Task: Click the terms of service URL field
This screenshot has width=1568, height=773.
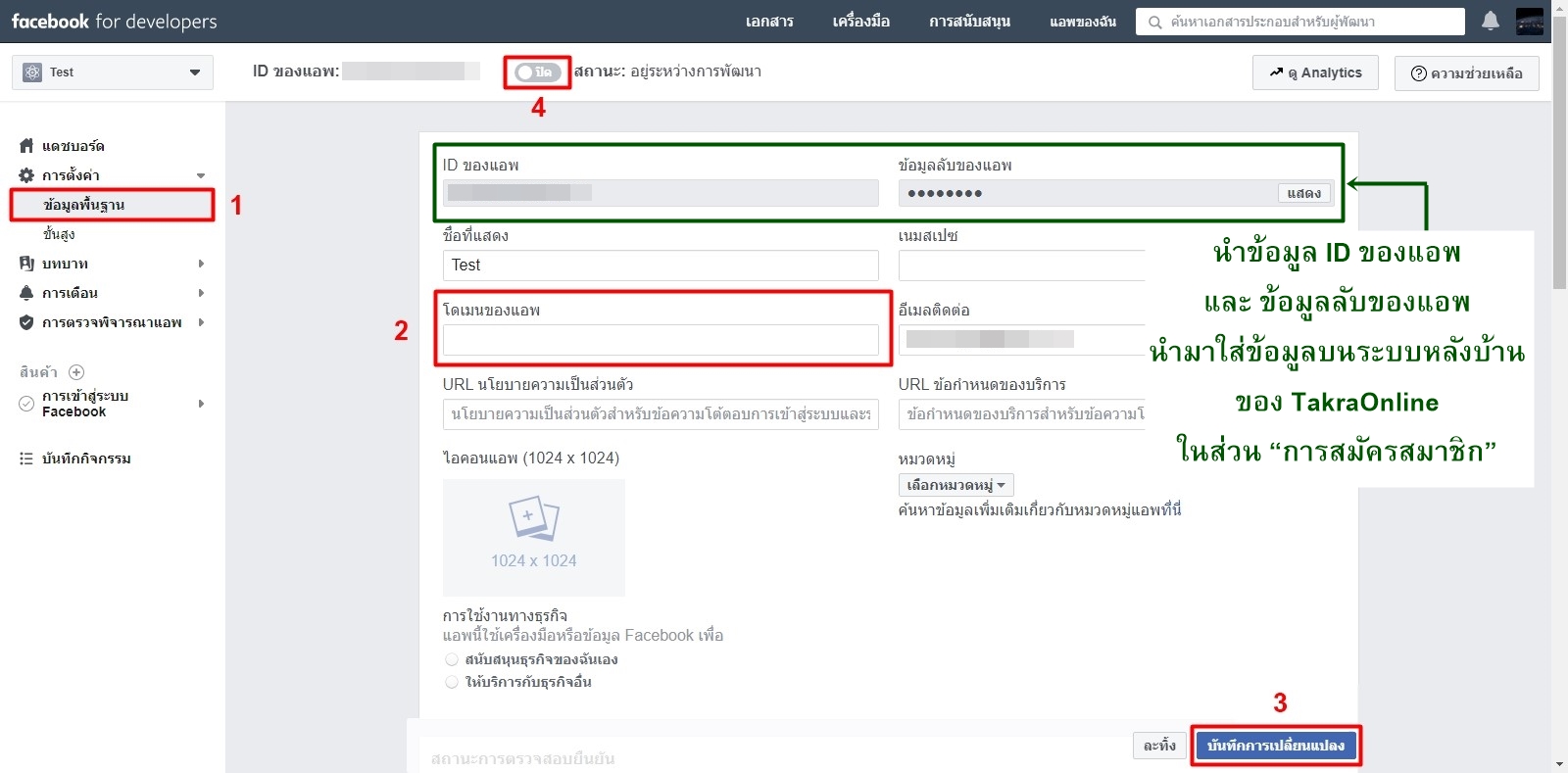Action: tap(1022, 414)
